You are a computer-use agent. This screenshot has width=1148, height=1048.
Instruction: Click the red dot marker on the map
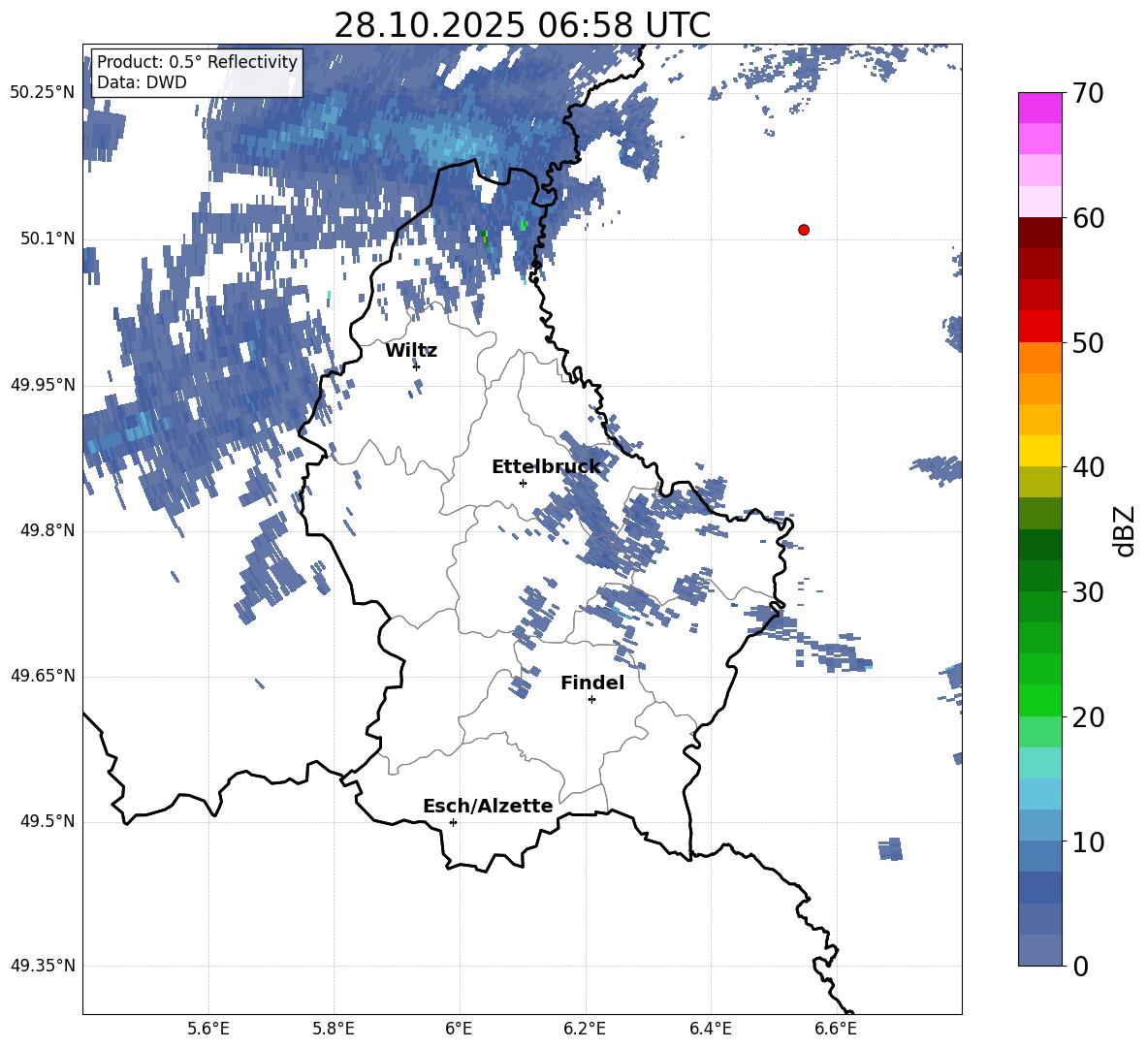(804, 230)
